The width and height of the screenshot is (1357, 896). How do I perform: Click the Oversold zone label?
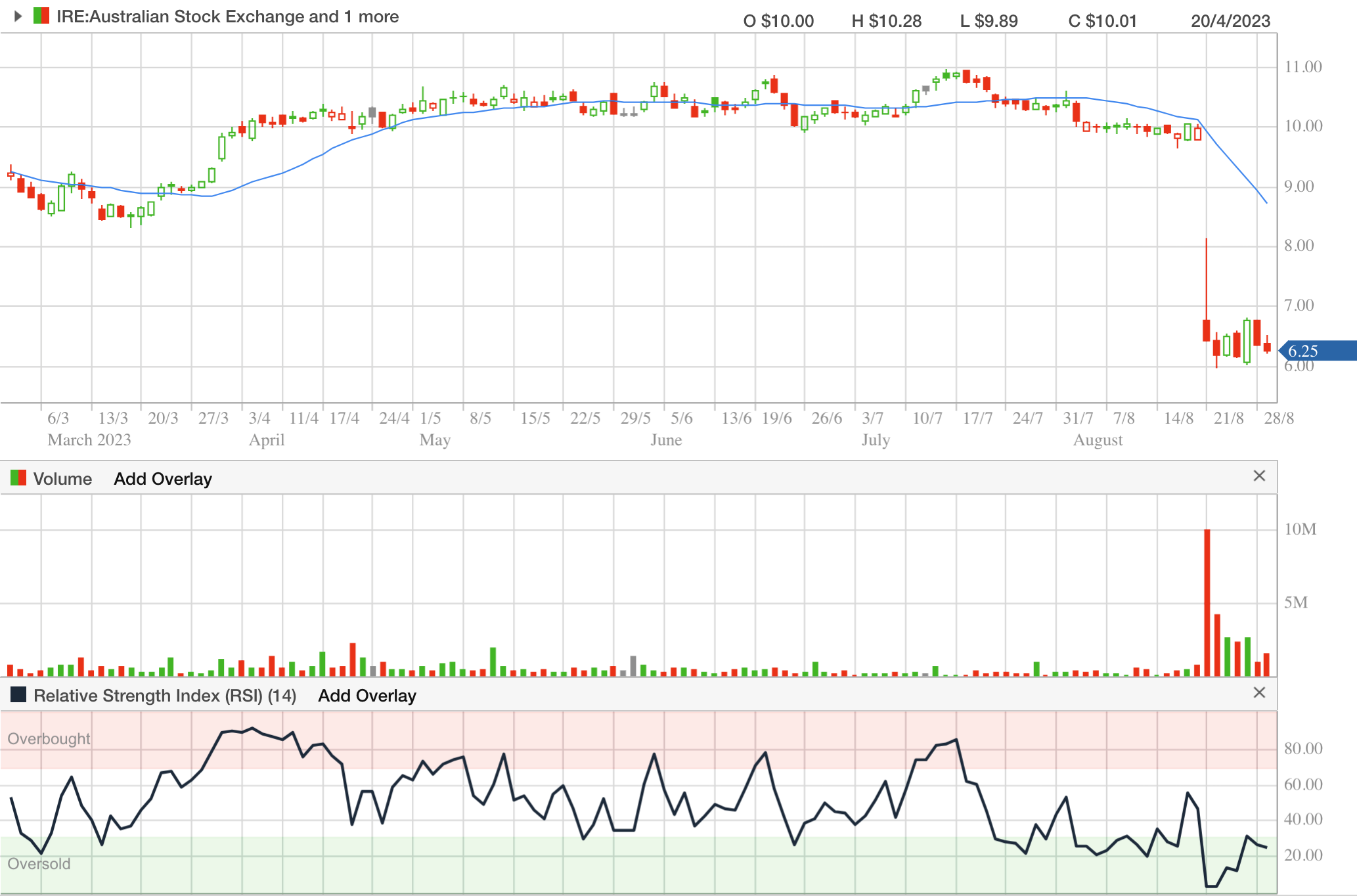[x=39, y=863]
